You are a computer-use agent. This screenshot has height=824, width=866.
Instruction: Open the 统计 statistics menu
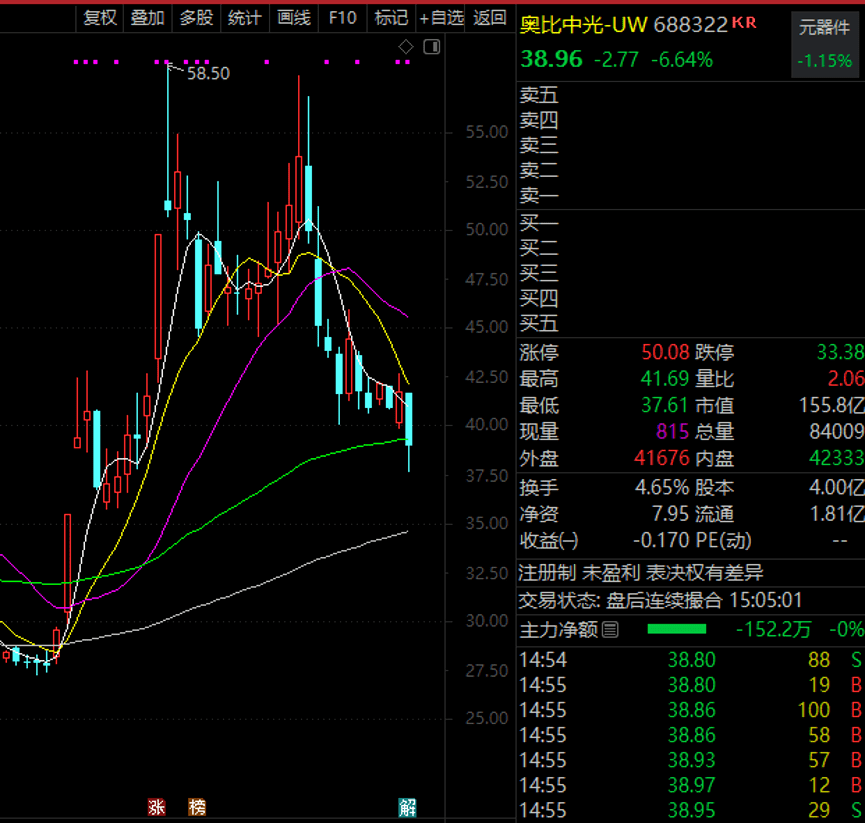pos(245,17)
